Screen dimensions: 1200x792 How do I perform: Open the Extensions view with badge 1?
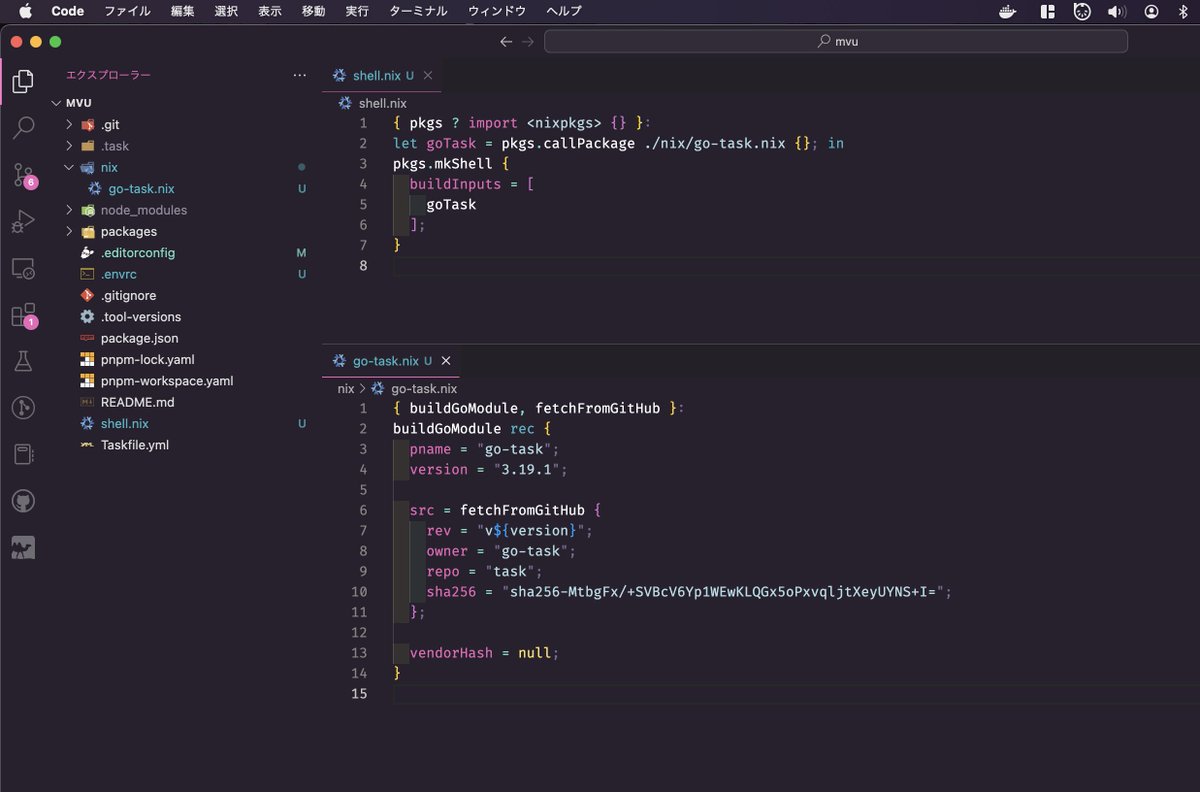coord(23,315)
